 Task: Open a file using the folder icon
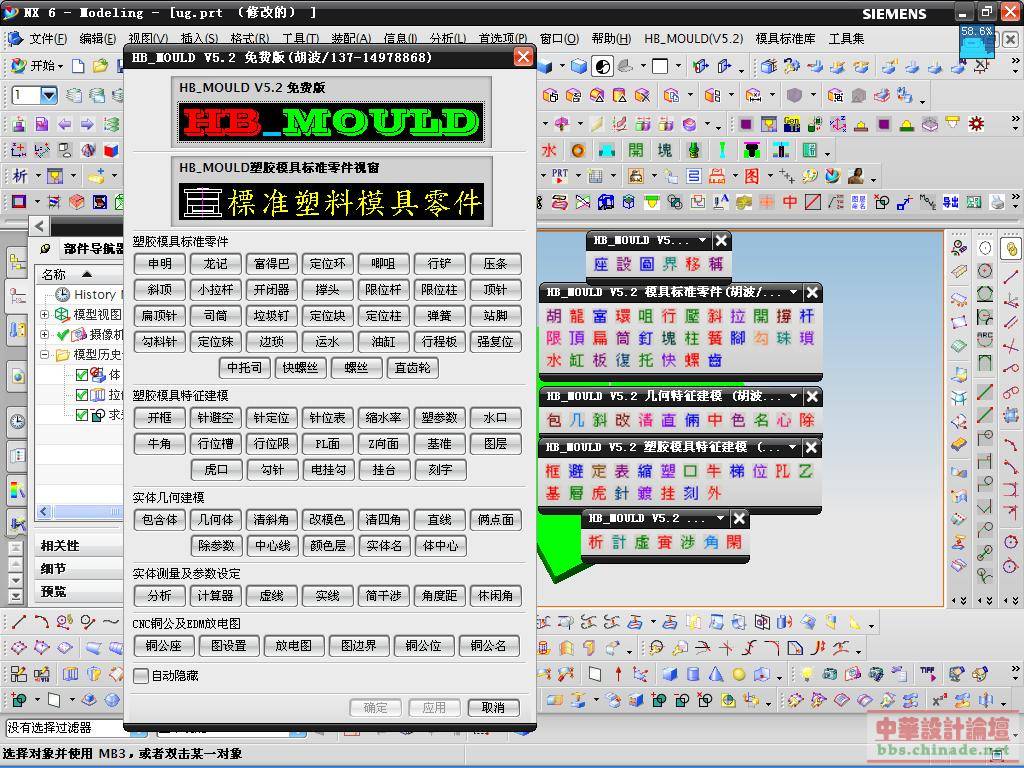(x=100, y=66)
